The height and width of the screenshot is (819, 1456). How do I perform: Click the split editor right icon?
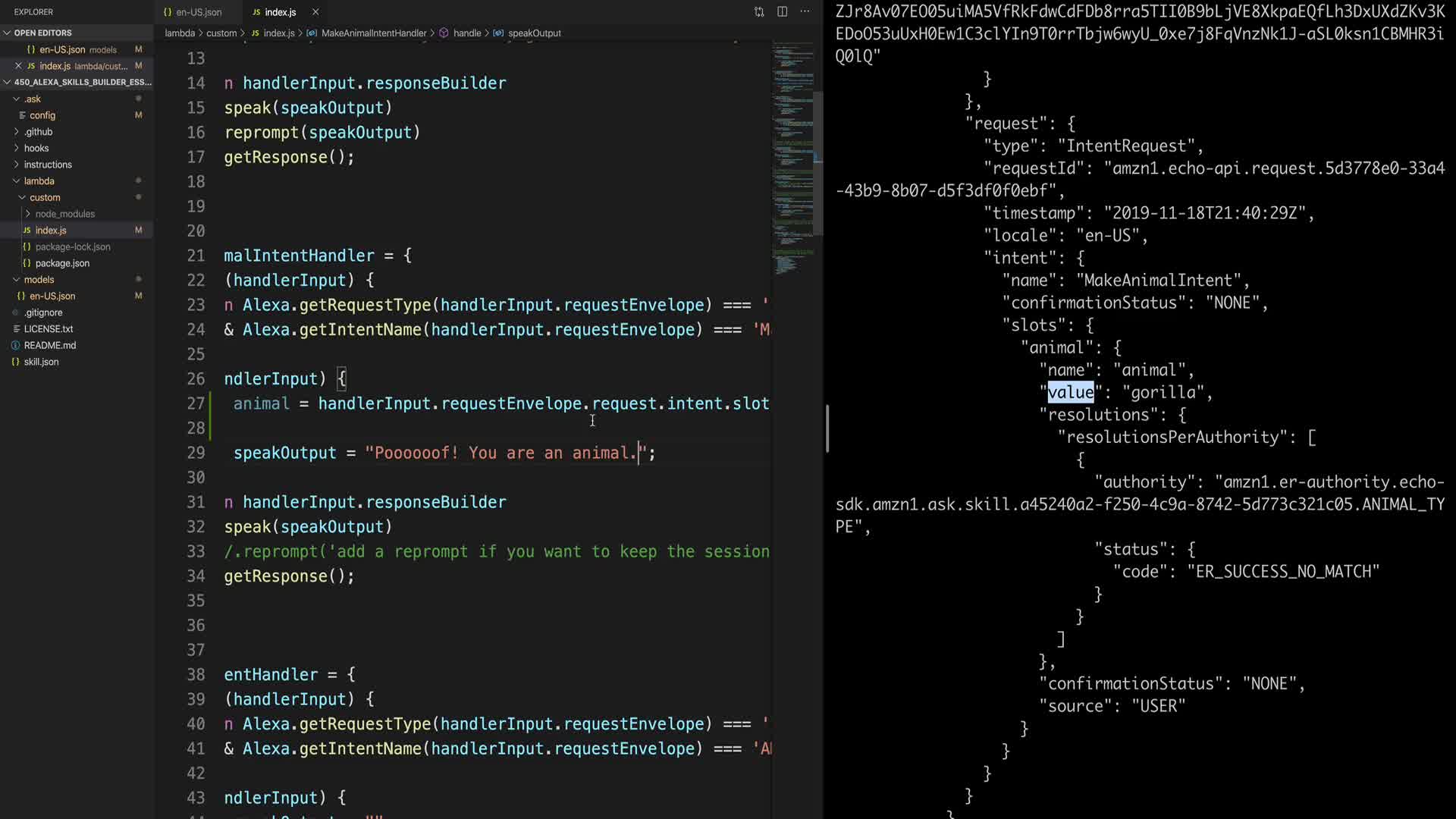pyautogui.click(x=782, y=11)
